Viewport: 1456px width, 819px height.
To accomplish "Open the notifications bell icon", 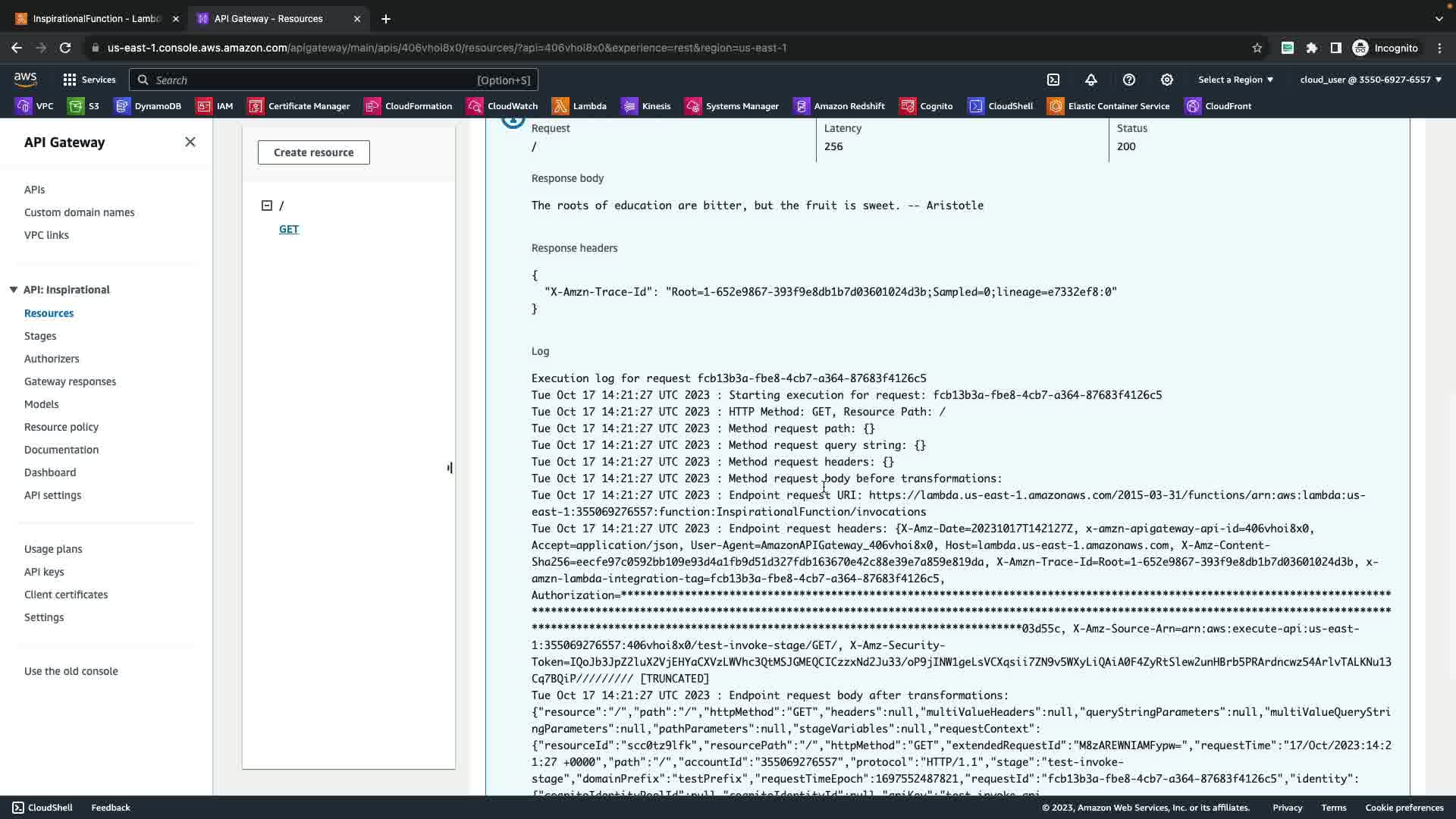I will 1091,80.
